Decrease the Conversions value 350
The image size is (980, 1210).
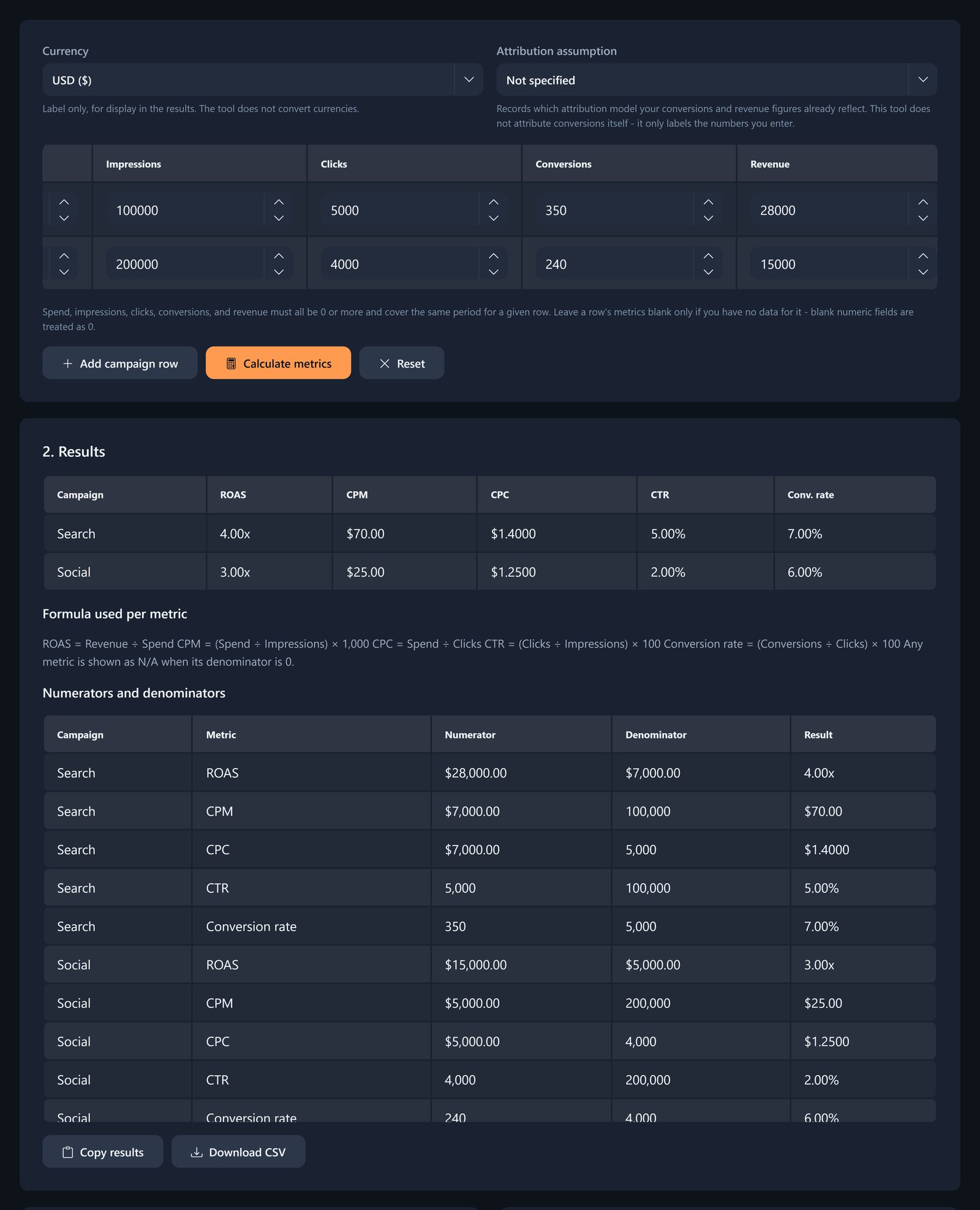coord(709,218)
